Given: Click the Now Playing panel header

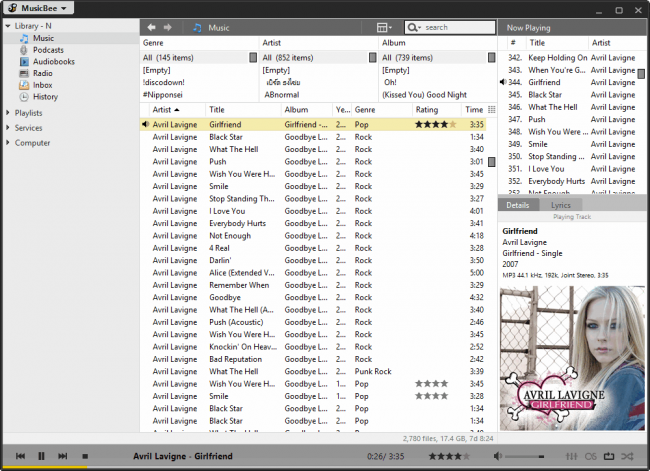Looking at the screenshot, I should point(572,28).
